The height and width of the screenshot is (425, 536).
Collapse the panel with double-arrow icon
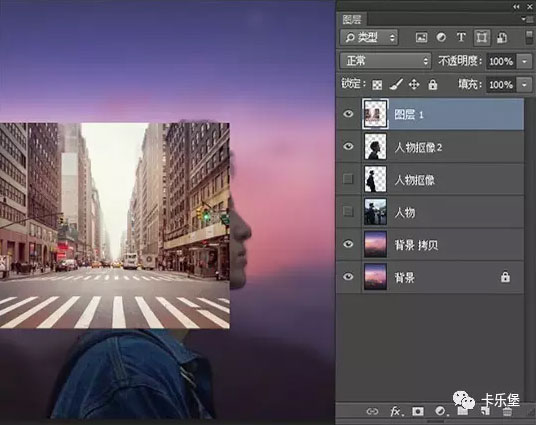516,6
